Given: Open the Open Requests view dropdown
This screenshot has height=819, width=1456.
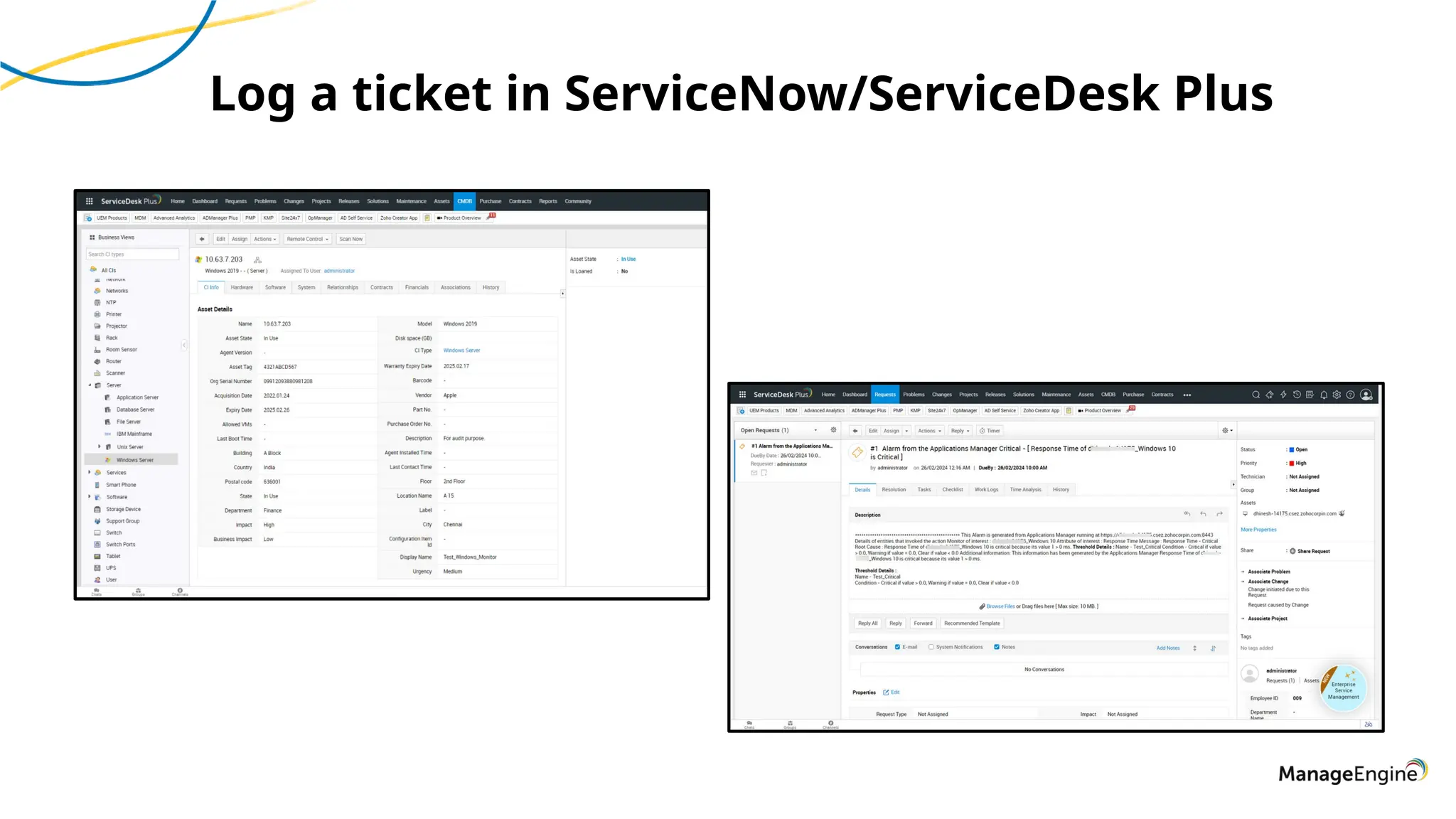Looking at the screenshot, I should point(815,430).
